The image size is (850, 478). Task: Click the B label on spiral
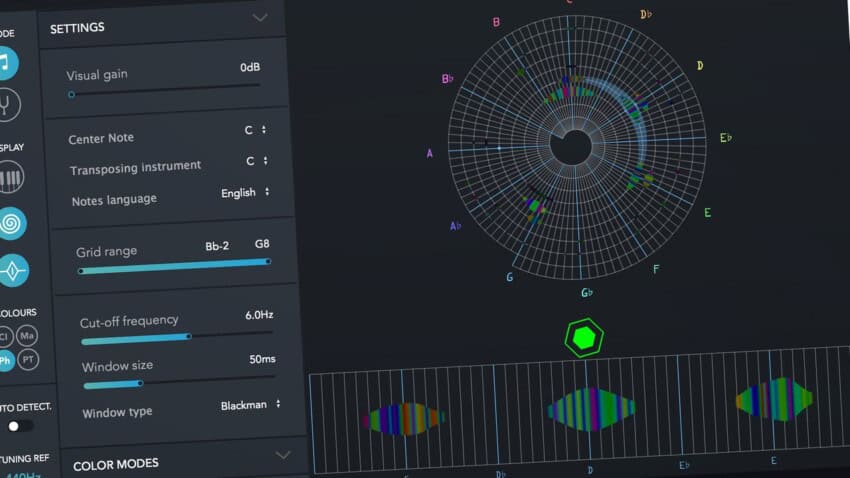coord(496,22)
